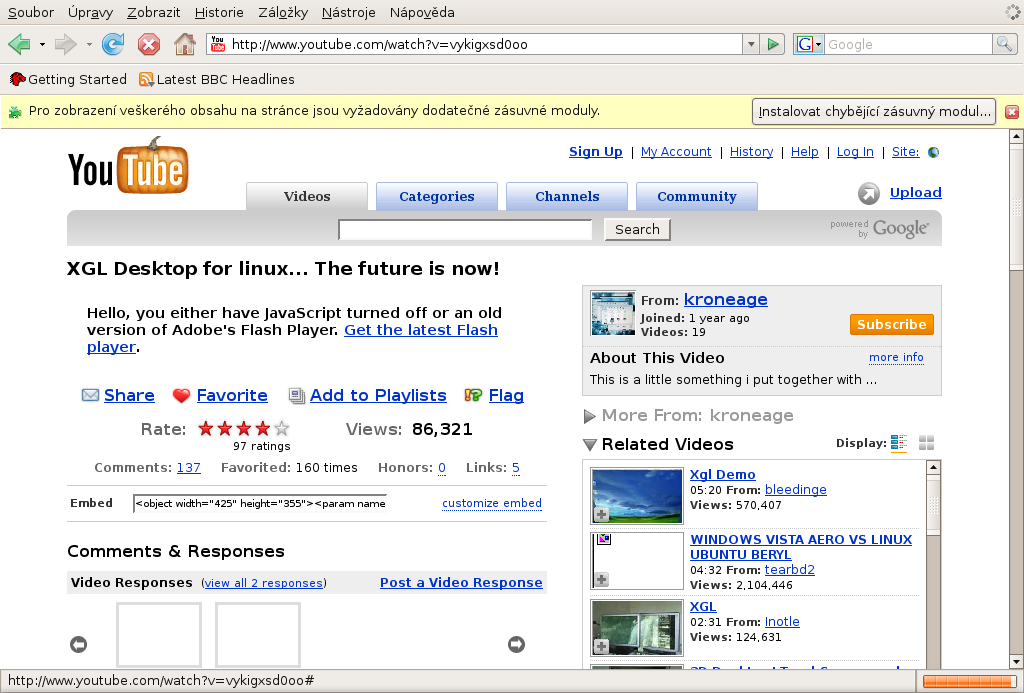Rate the video with the fifth star
Image resolution: width=1024 pixels, height=693 pixels.
click(x=281, y=428)
